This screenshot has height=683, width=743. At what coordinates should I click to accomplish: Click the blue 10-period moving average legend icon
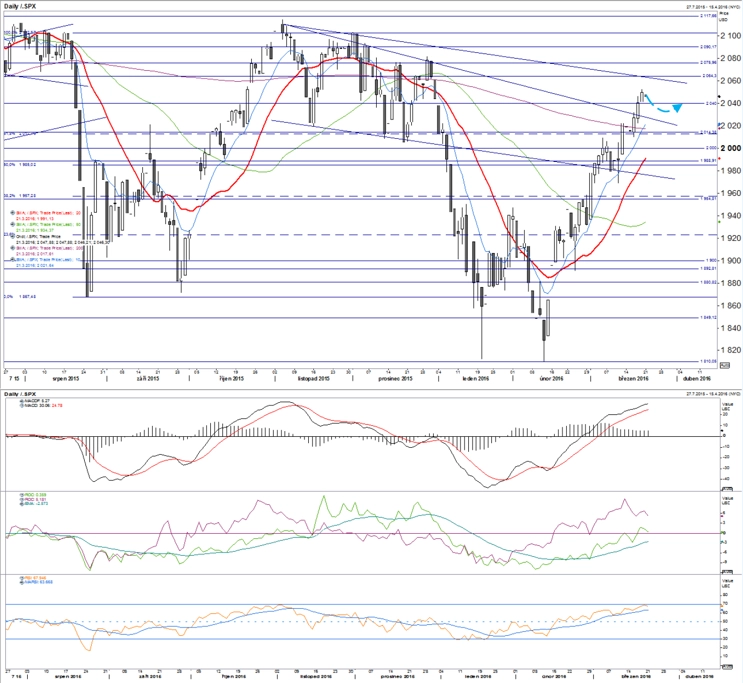(13, 259)
